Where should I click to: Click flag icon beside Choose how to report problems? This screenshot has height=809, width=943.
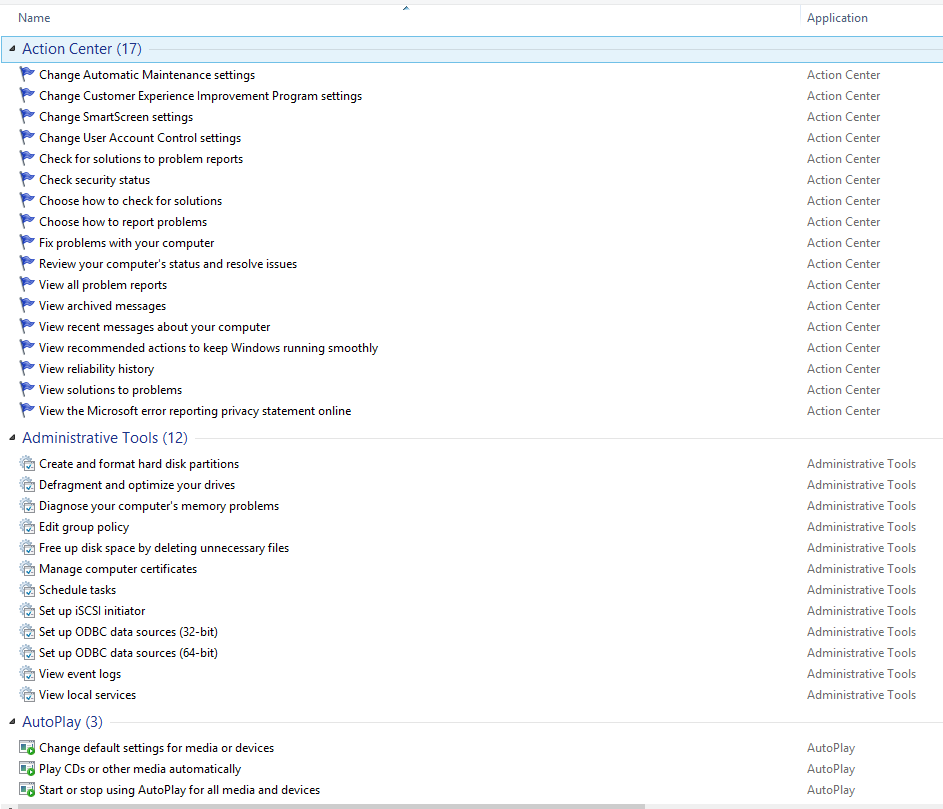[27, 222]
